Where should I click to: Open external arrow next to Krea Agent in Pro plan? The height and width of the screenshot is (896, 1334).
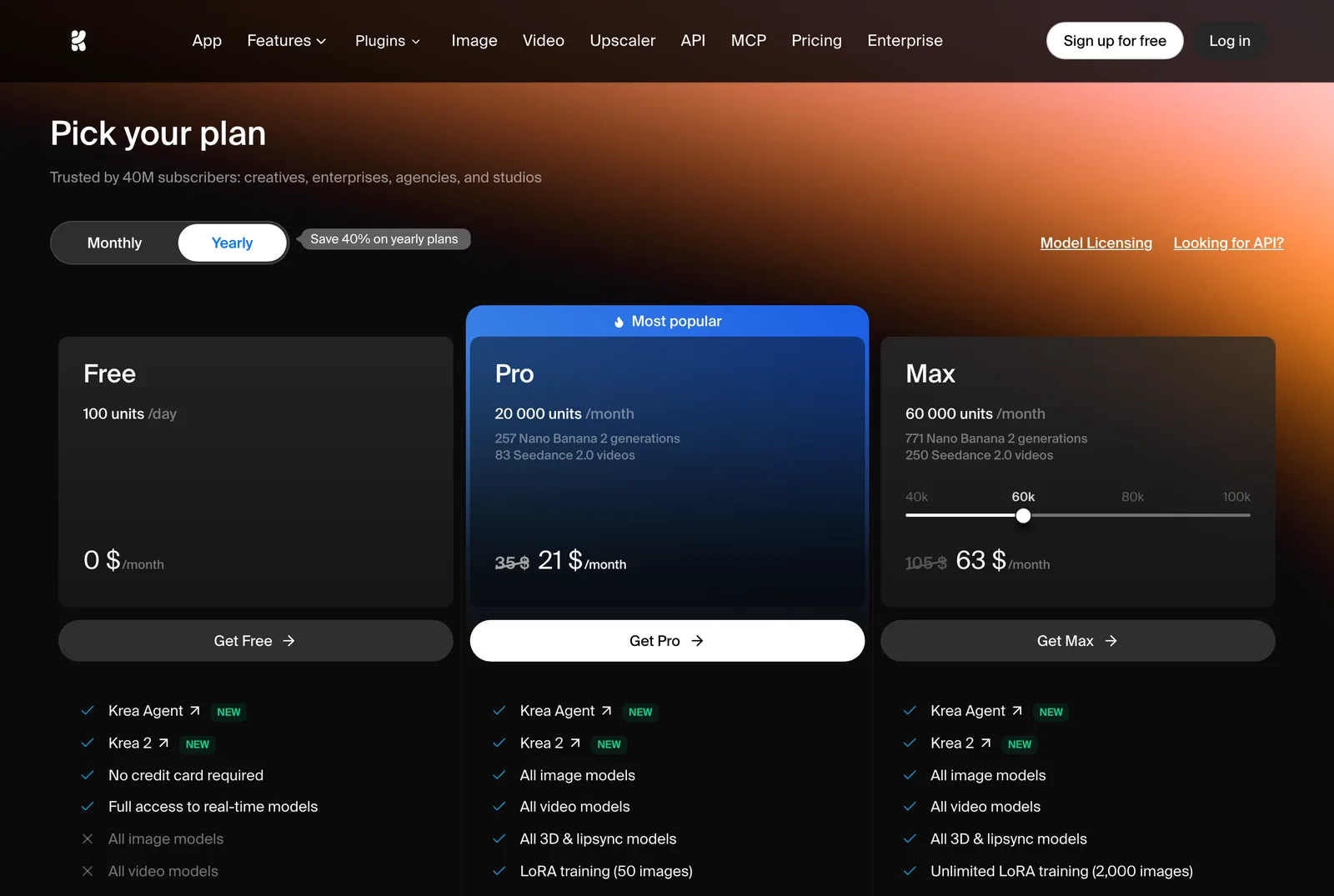coord(606,711)
